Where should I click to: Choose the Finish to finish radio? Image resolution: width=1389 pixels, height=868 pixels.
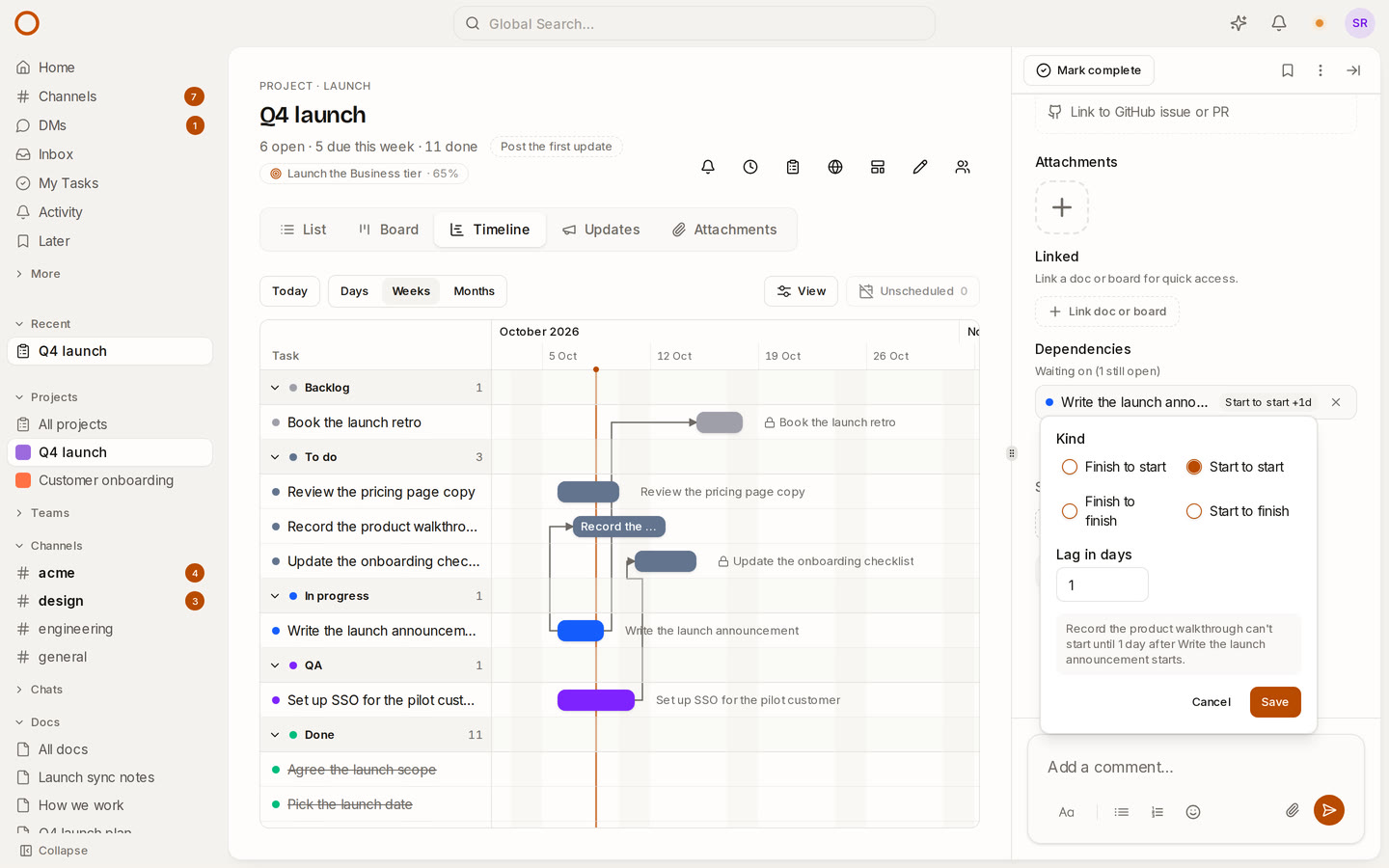(x=1070, y=511)
